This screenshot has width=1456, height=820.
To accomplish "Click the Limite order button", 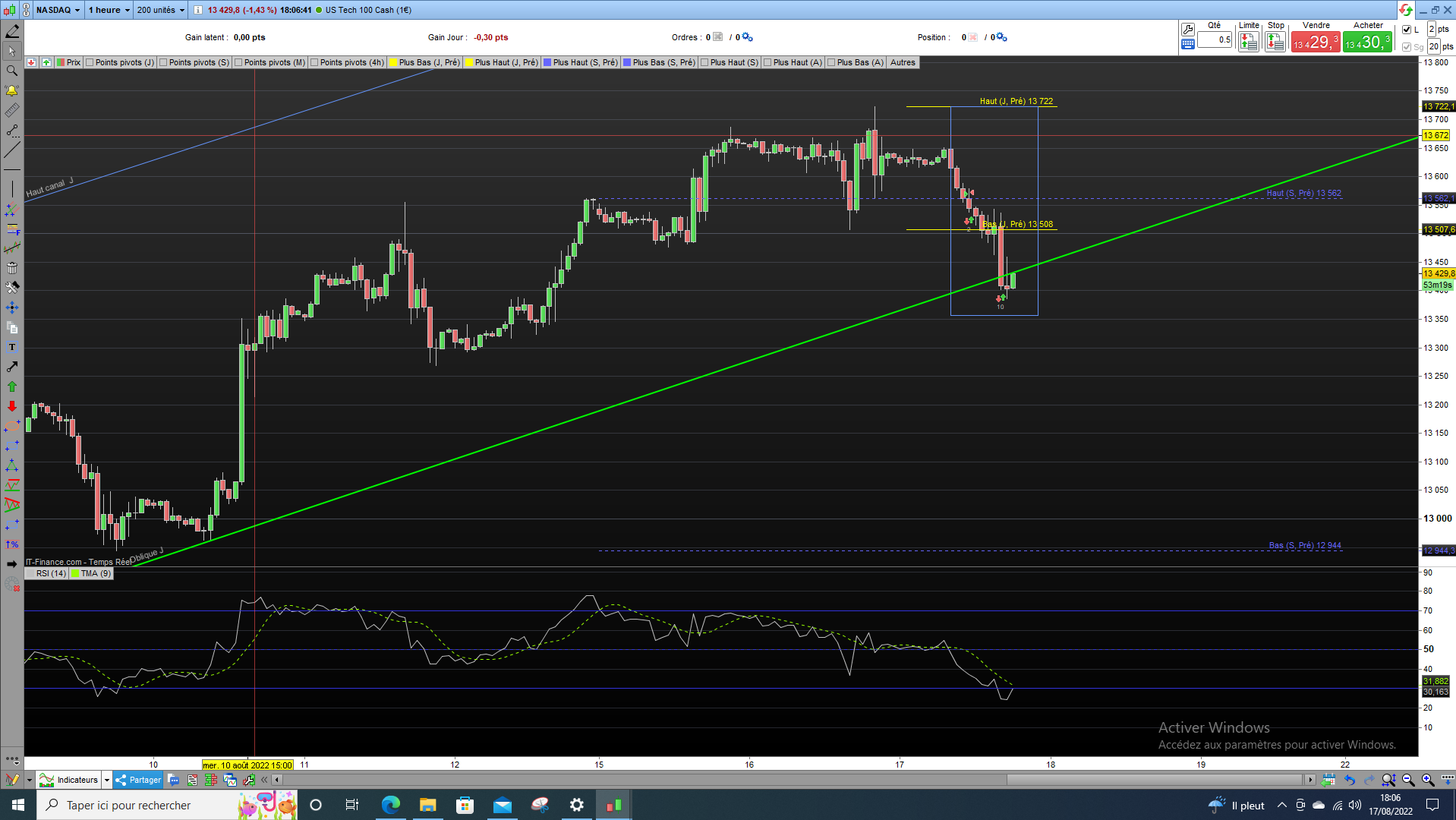I will (x=1249, y=42).
